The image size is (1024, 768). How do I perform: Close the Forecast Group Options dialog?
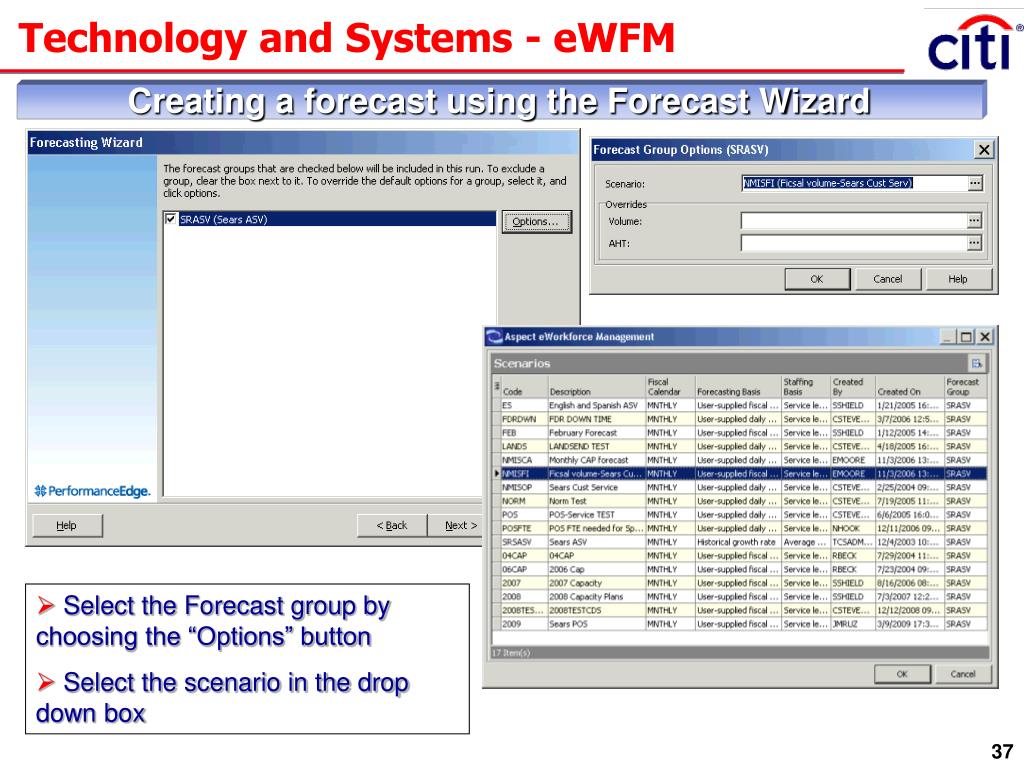pos(984,150)
